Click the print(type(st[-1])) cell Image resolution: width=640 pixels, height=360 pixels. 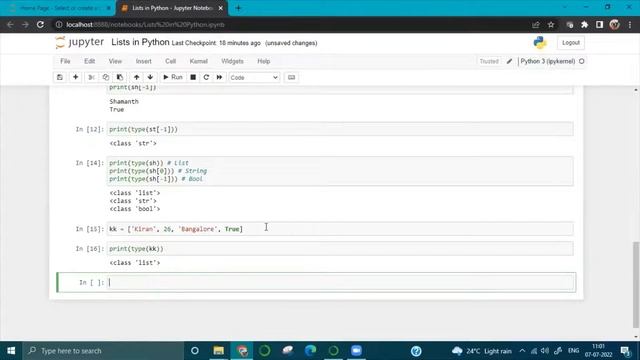(x=340, y=129)
